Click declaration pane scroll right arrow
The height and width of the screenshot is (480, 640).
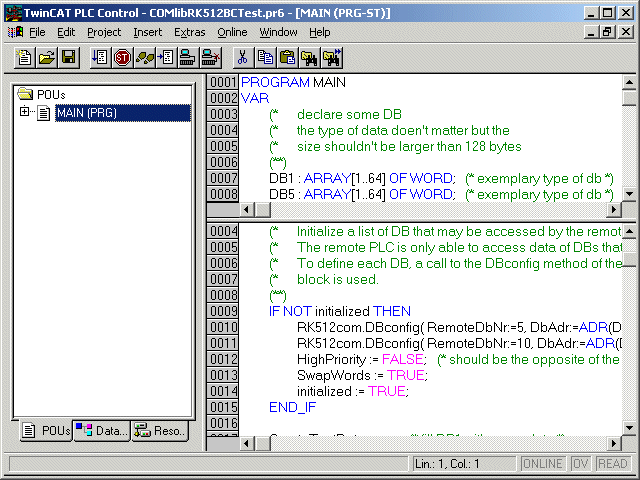click(613, 210)
